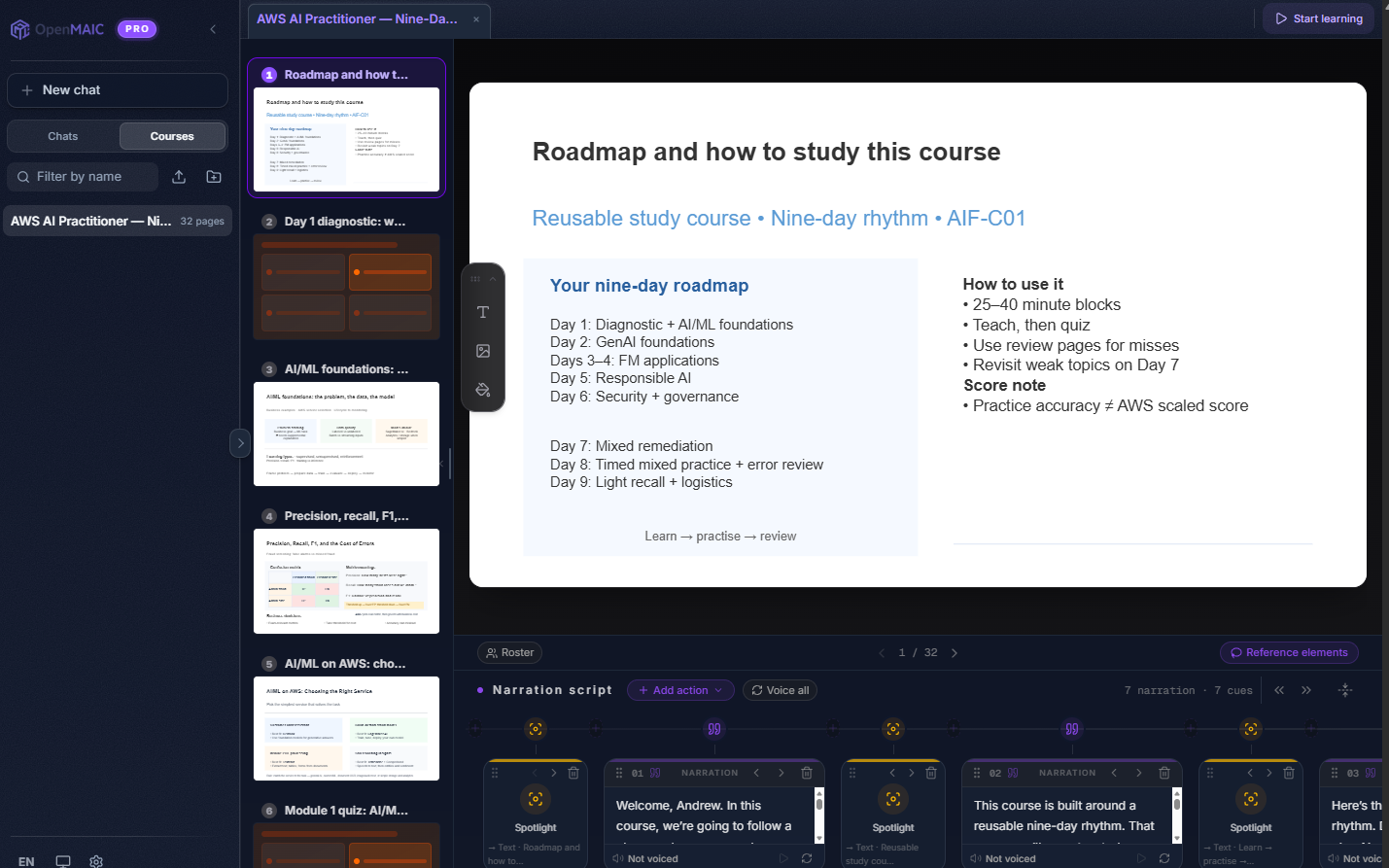Image resolution: width=1389 pixels, height=868 pixels.
Task: Collapse the OpenMAIC sidebar with the chevron
Action: [213, 29]
